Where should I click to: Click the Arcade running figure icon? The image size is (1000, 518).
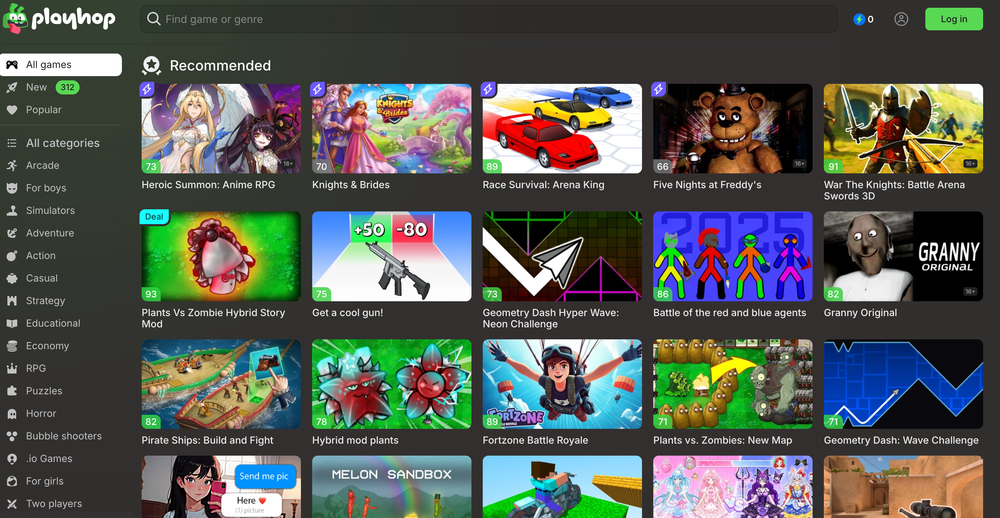[11, 165]
